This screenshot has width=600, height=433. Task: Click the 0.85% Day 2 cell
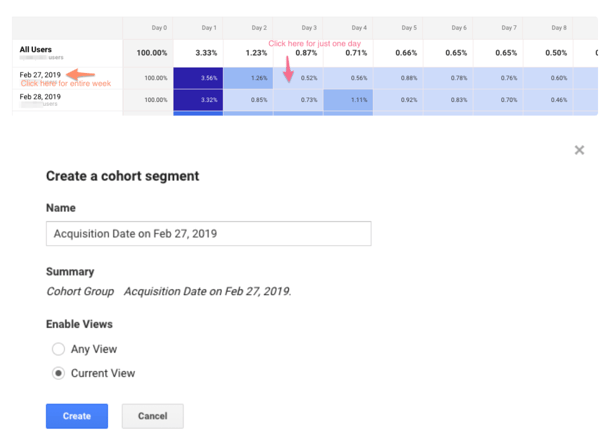pos(248,100)
